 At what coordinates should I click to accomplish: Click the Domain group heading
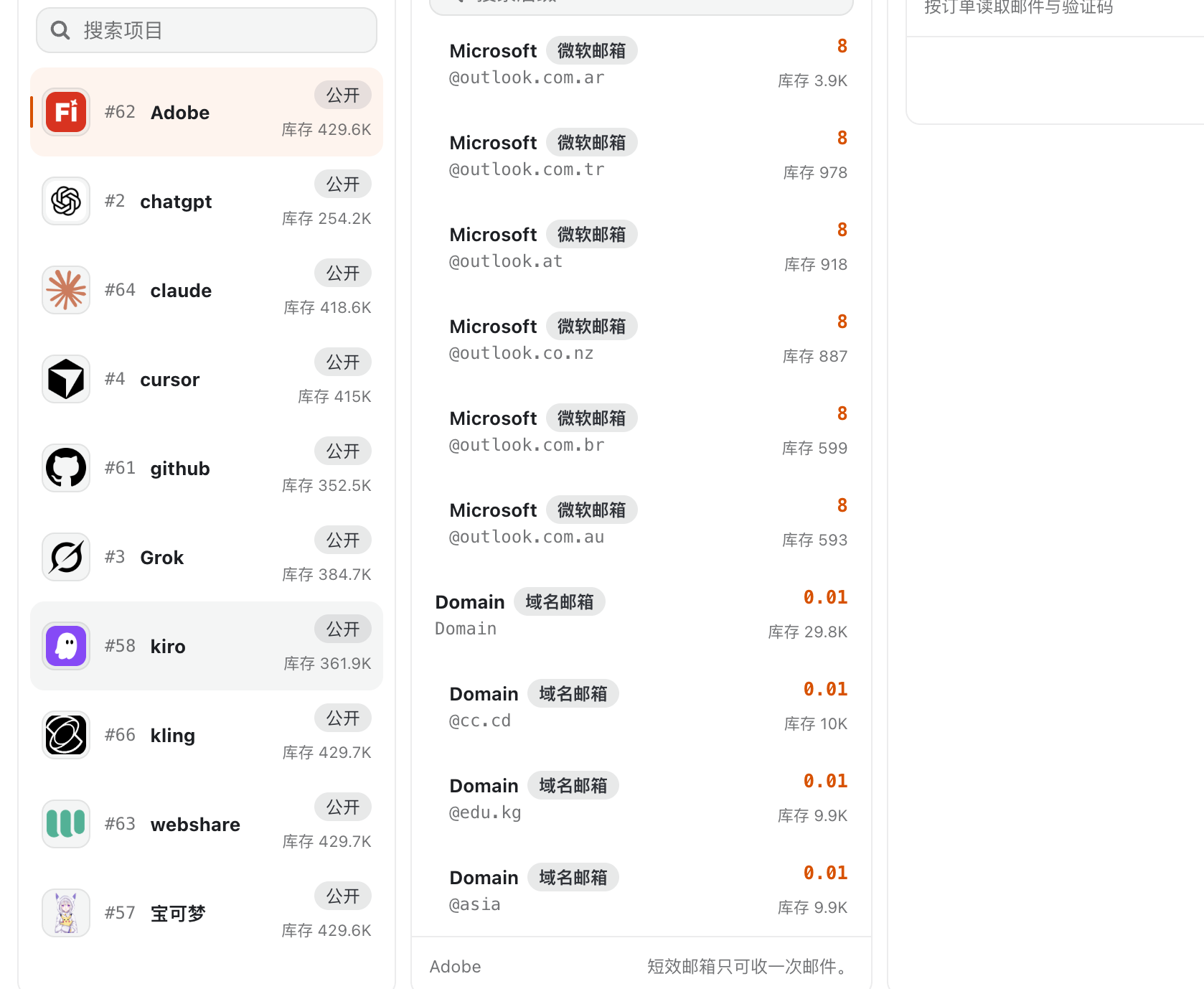[470, 602]
